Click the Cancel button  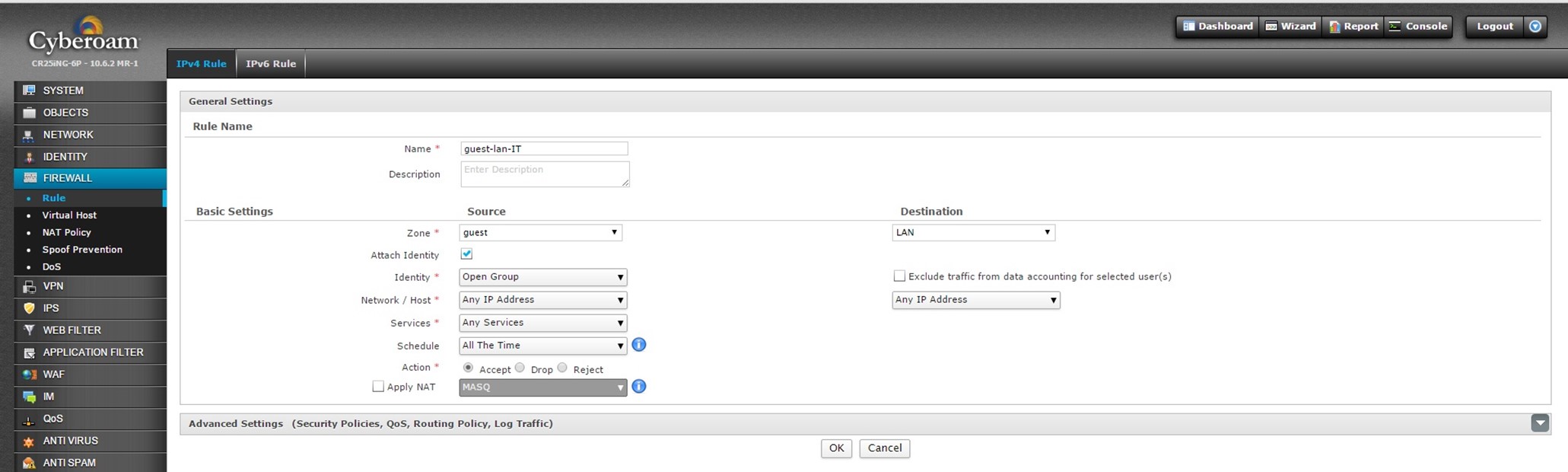point(885,448)
